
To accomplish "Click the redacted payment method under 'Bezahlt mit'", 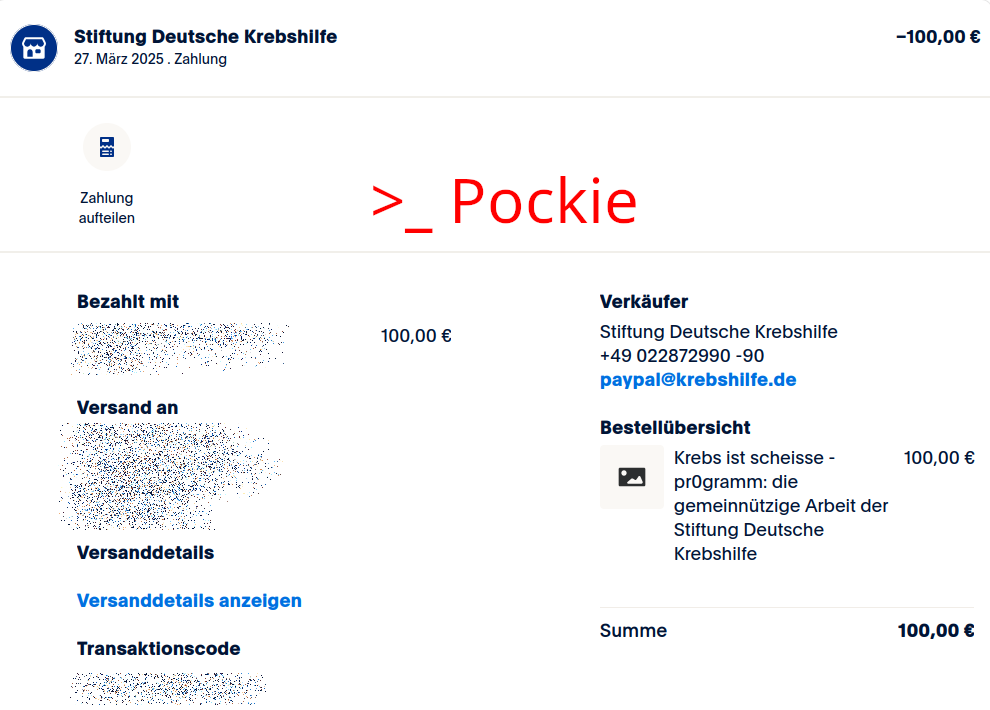I will click(x=180, y=347).
